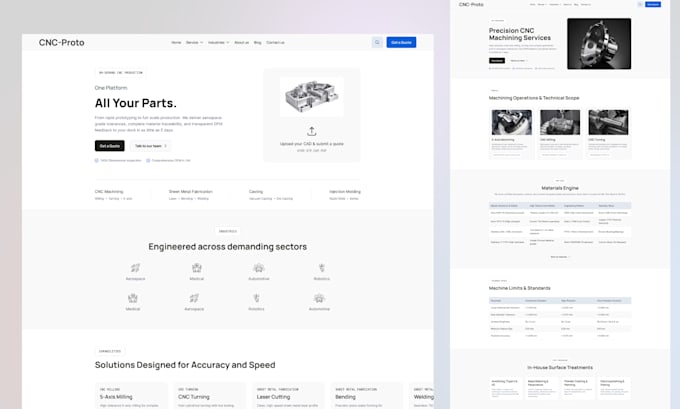
Task: Go to Home in the left page nav
Action: pyautogui.click(x=176, y=43)
